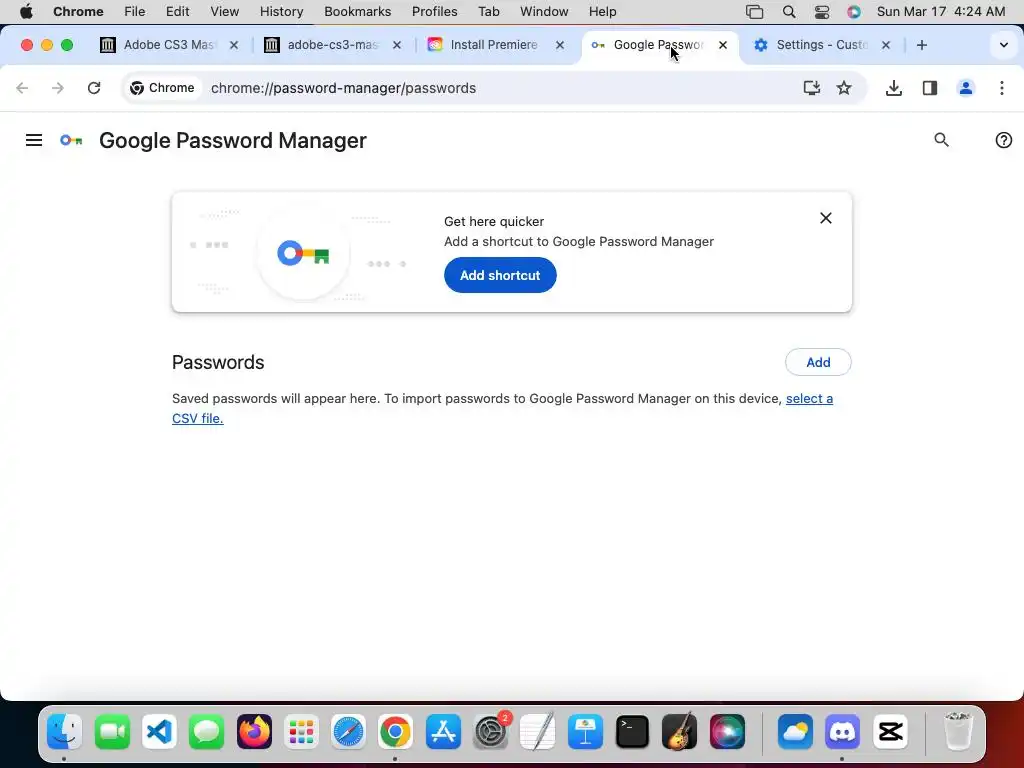Open Chrome three-dot menu
The height and width of the screenshot is (768, 1024).
tap(1002, 88)
